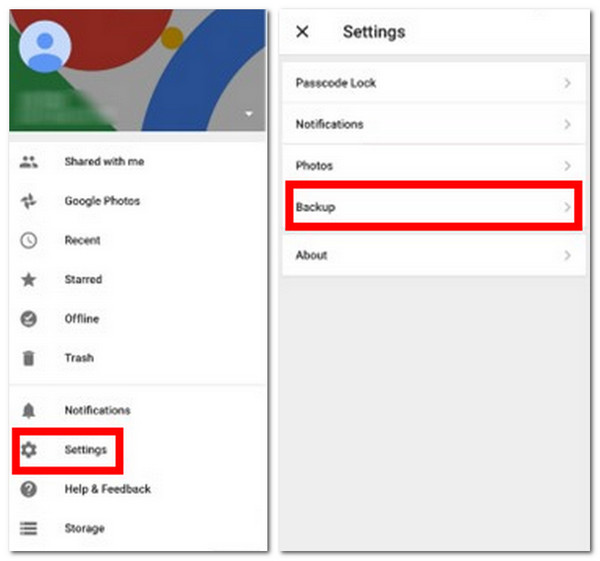Expand Passcode Lock row chevron
The width and height of the screenshot is (600, 561).
567,83
